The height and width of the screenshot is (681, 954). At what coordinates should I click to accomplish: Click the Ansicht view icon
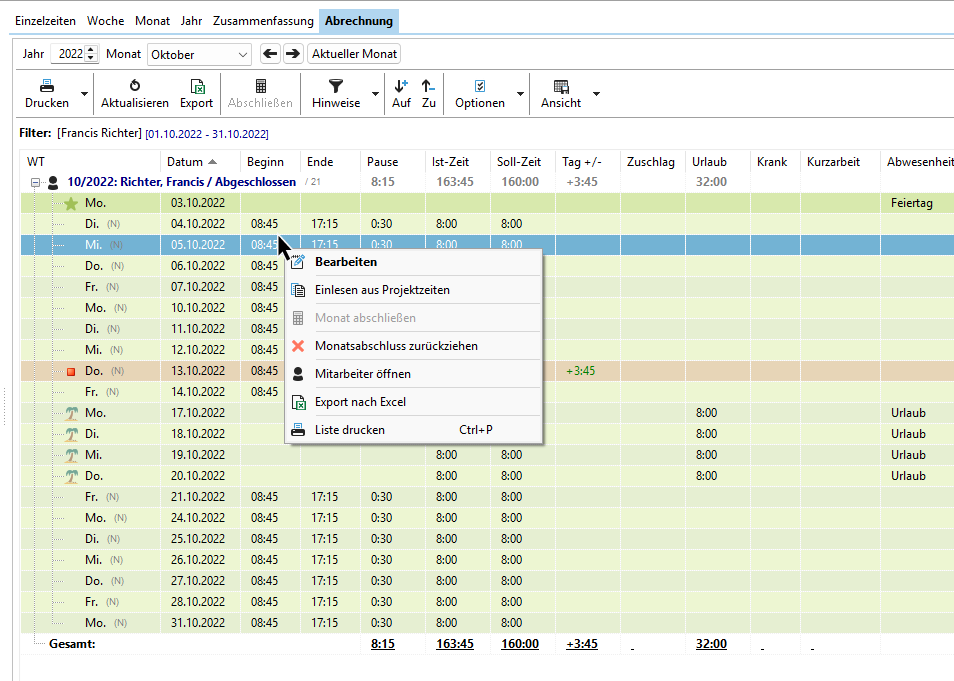pos(561,86)
